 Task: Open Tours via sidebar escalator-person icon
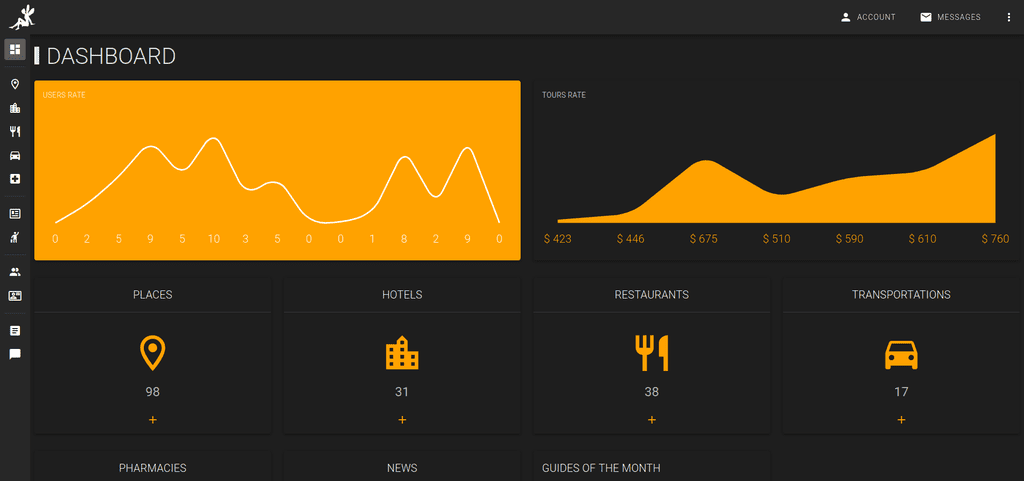point(15,237)
